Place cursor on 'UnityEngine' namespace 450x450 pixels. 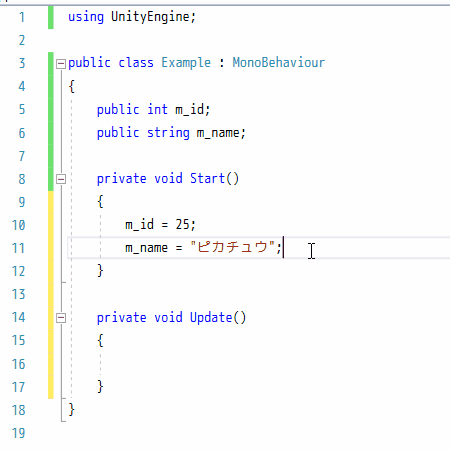pos(150,16)
